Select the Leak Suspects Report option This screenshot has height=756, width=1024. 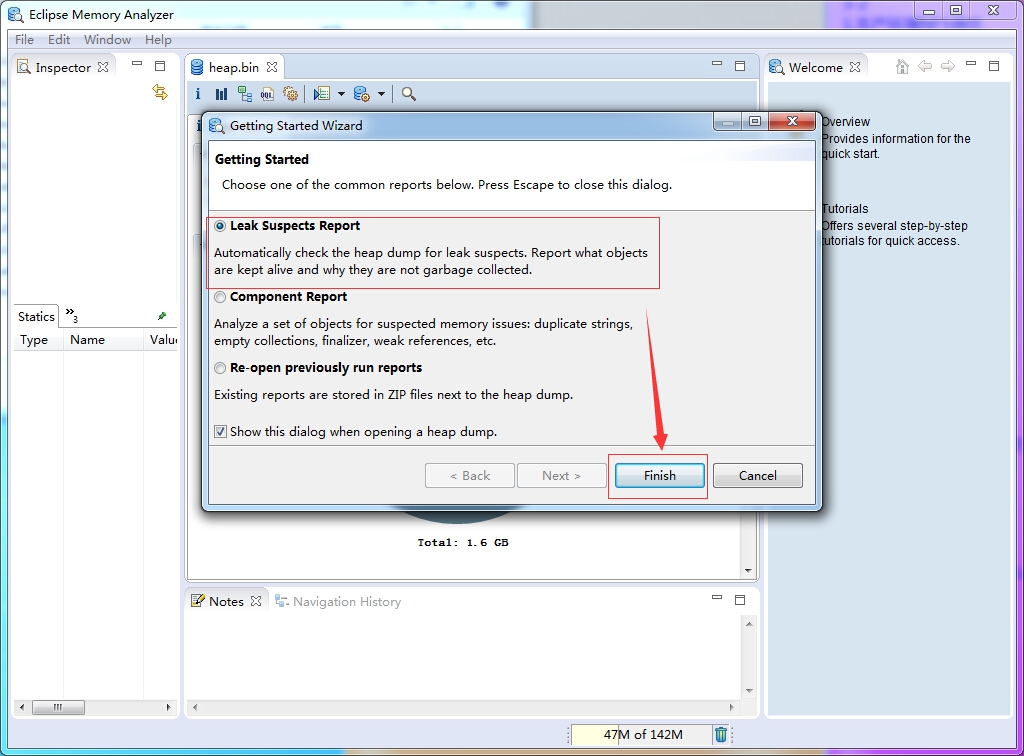[x=288, y=226]
